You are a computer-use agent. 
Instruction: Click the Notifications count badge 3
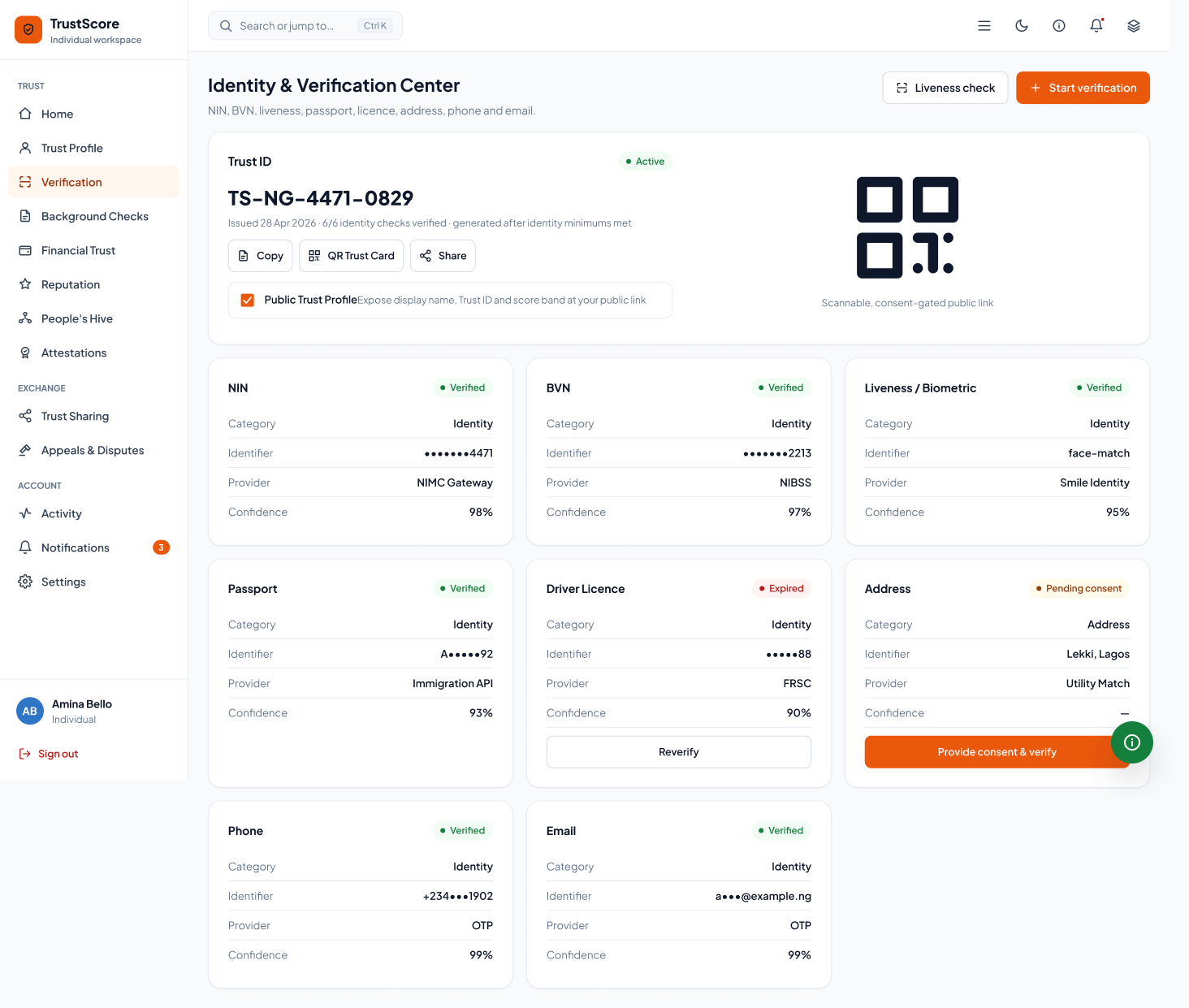click(161, 547)
